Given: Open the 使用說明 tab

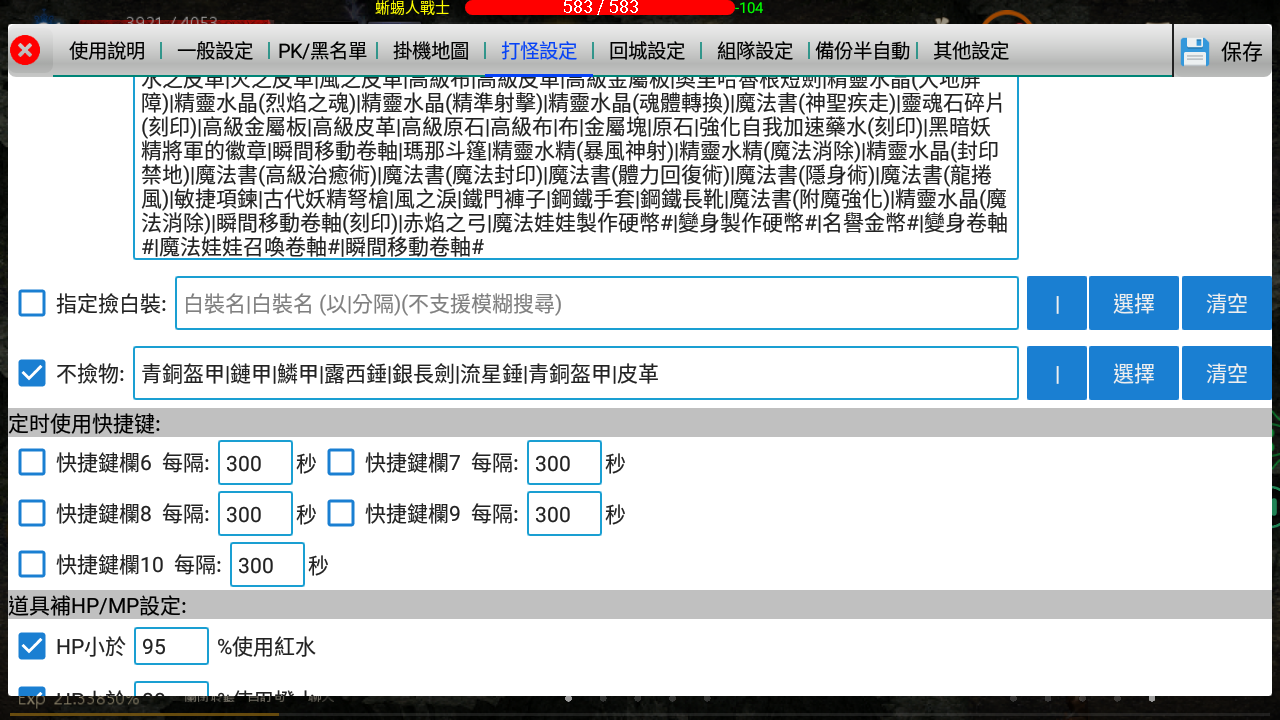Looking at the screenshot, I should (107, 51).
